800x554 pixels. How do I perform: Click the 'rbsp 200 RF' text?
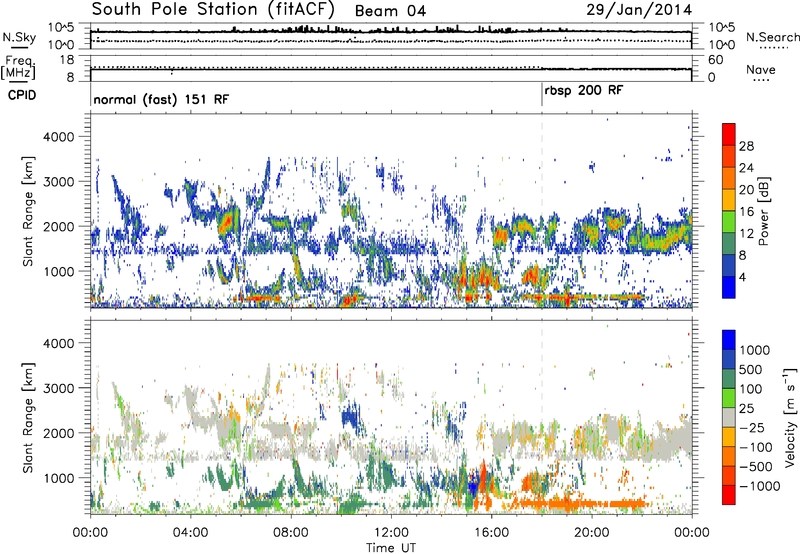[x=584, y=91]
